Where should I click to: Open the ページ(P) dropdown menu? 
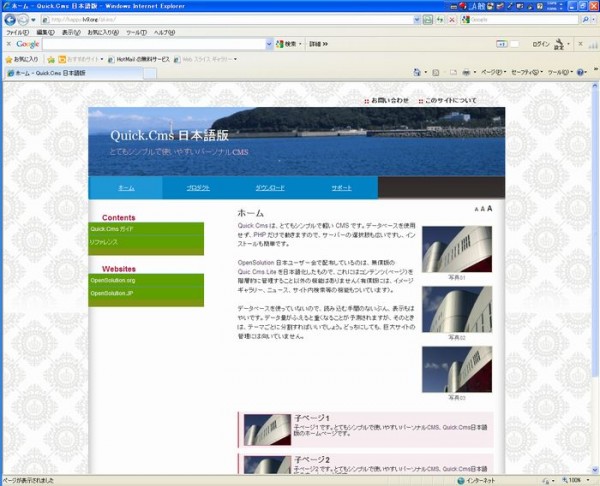pos(492,73)
